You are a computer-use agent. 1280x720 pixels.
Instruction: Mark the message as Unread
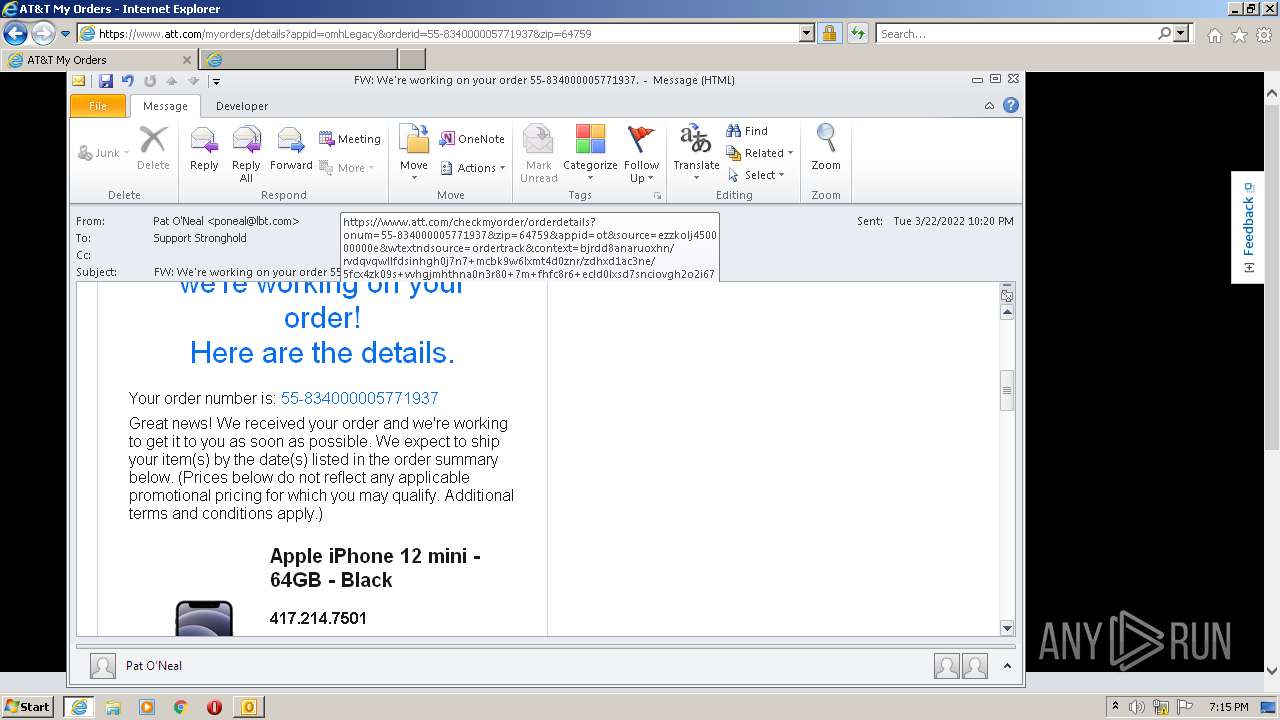(538, 154)
